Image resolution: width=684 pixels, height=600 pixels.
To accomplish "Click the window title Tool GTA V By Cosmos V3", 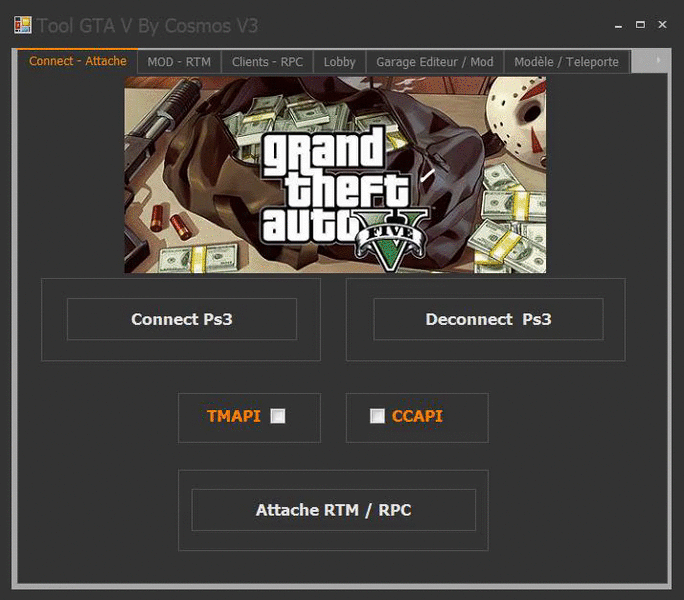I will coord(147,26).
